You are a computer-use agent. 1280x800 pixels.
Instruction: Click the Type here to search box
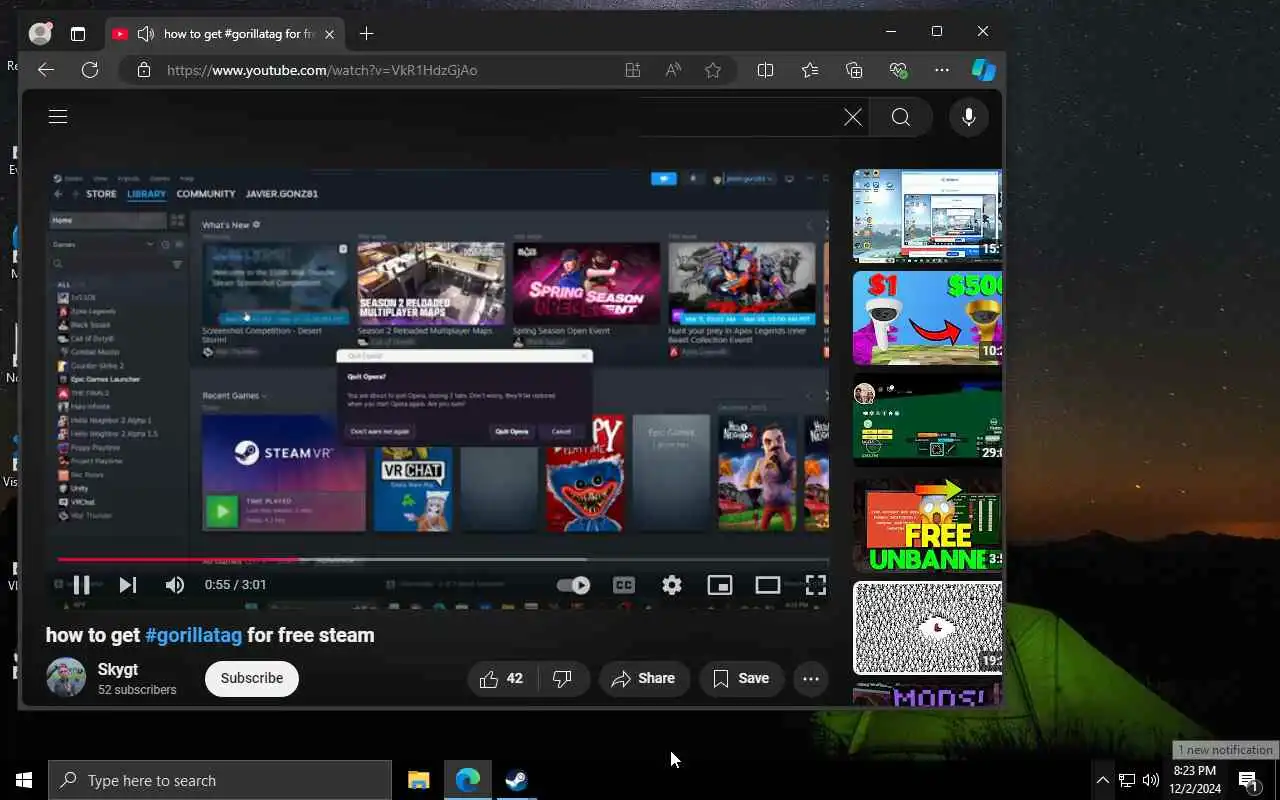pyautogui.click(x=220, y=780)
